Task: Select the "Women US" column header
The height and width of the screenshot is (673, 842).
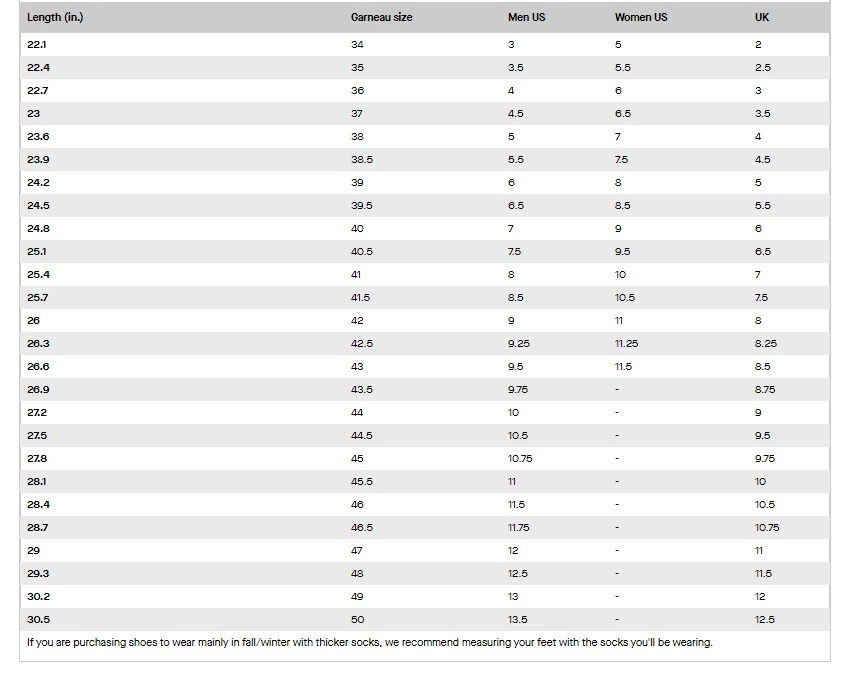Action: pos(641,18)
